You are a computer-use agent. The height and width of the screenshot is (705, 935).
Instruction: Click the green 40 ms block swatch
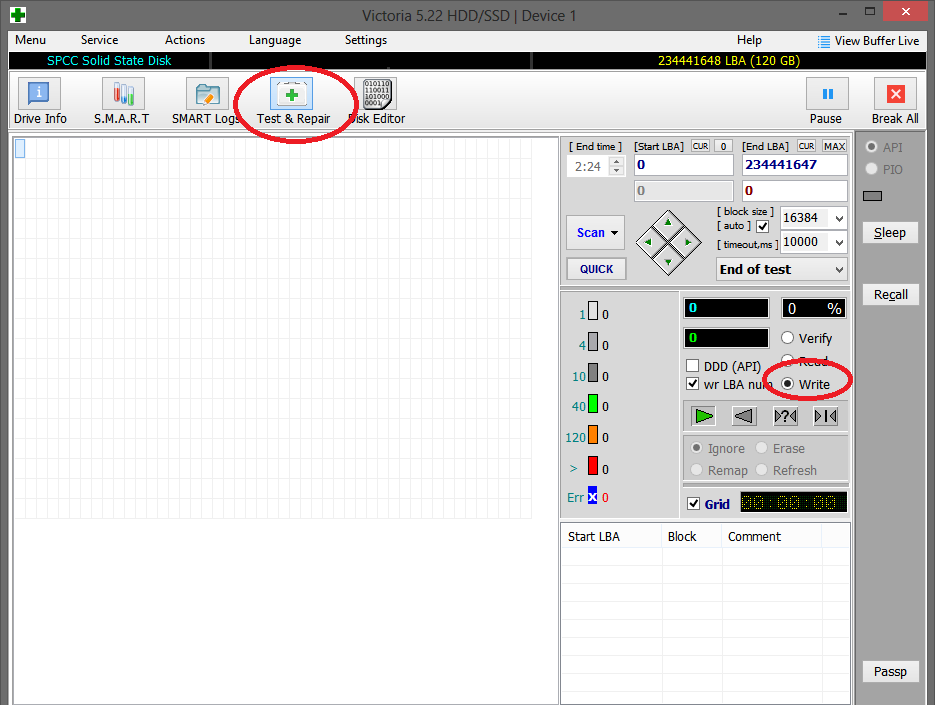point(593,404)
